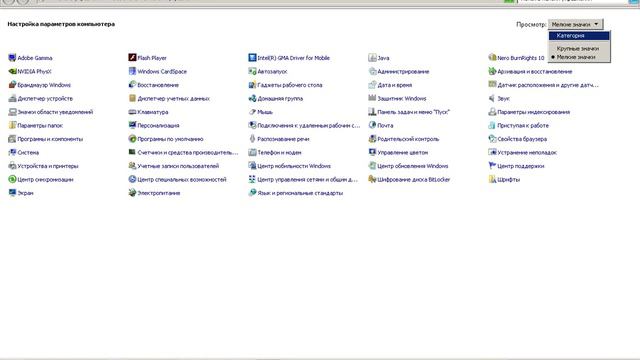Click Параметры индексирования link
This screenshot has height=360, width=640.
point(533,112)
